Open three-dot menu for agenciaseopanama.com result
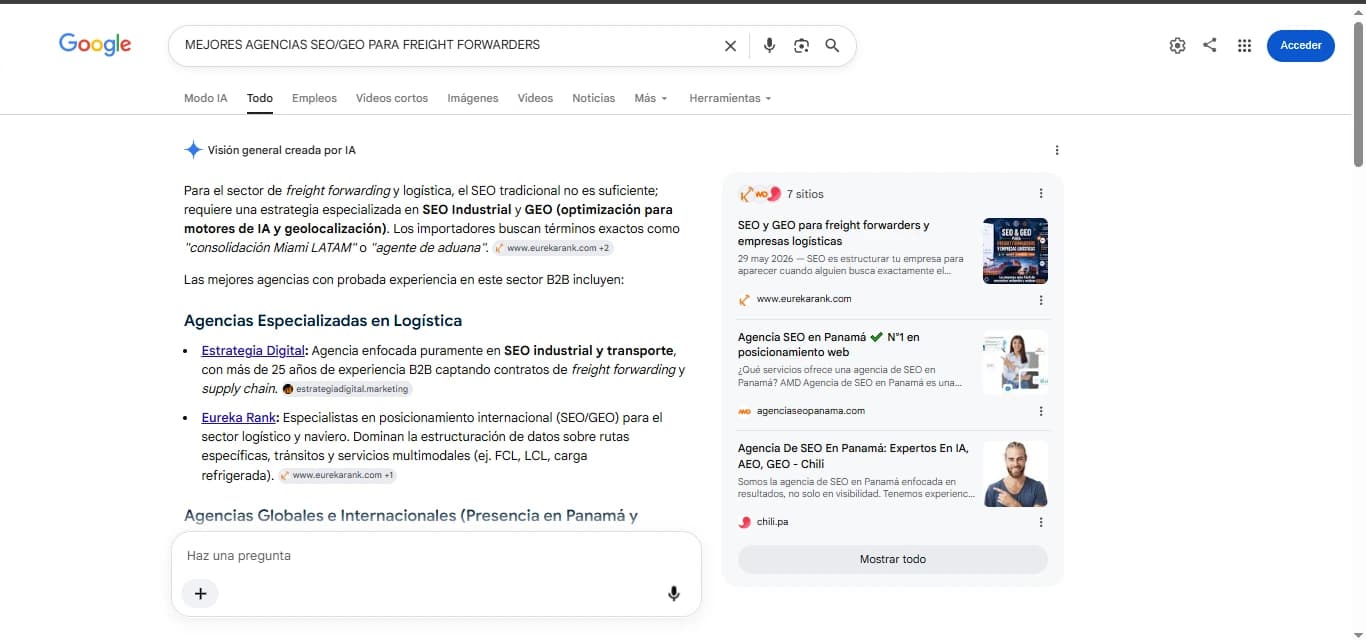Viewport: 1366px width, 640px height. pos(1041,411)
